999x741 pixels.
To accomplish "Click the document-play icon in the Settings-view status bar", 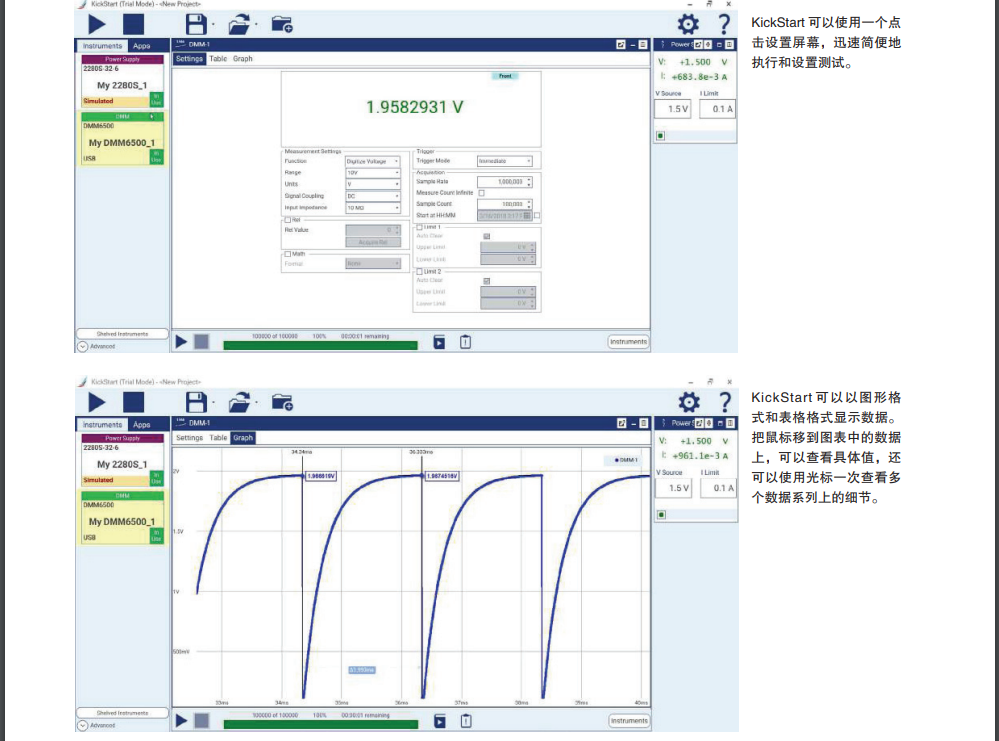I will 439,342.
